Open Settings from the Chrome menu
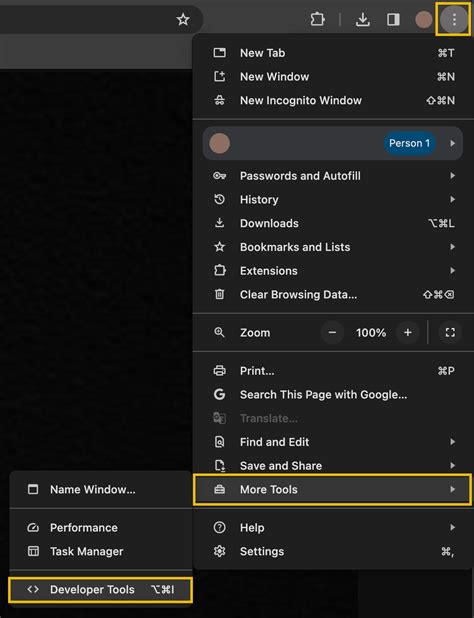 [x=333, y=551]
